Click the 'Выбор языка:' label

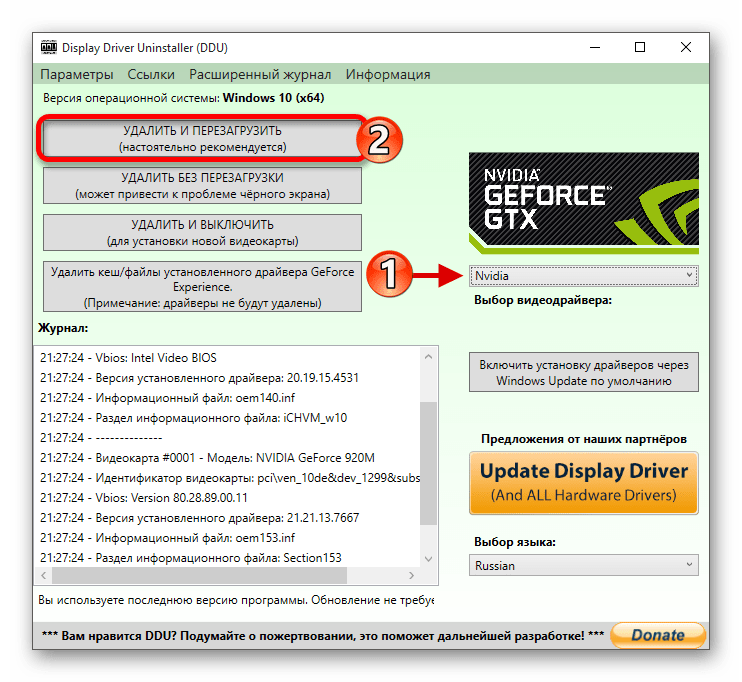[x=515, y=542]
